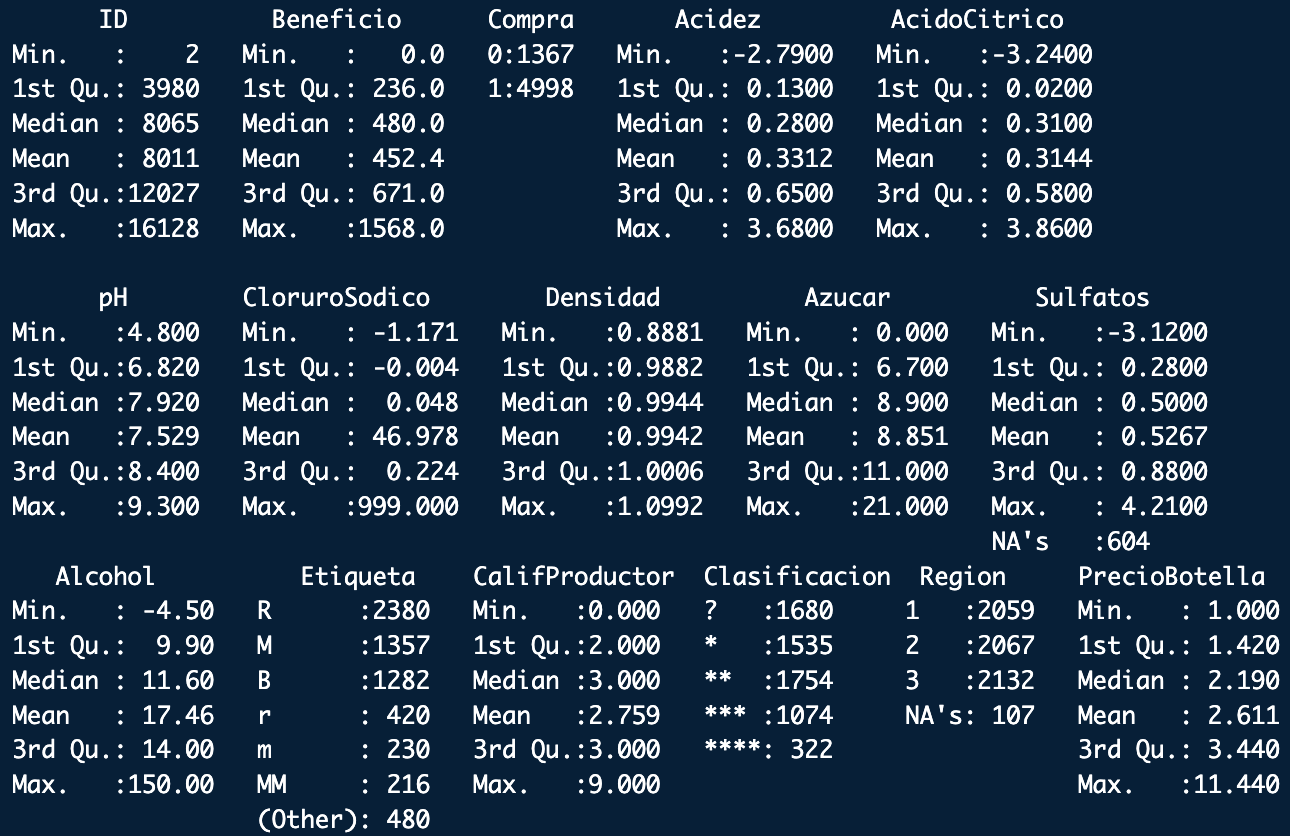Click the Beneficio column header
The height and width of the screenshot is (836, 1290).
click(336, 20)
